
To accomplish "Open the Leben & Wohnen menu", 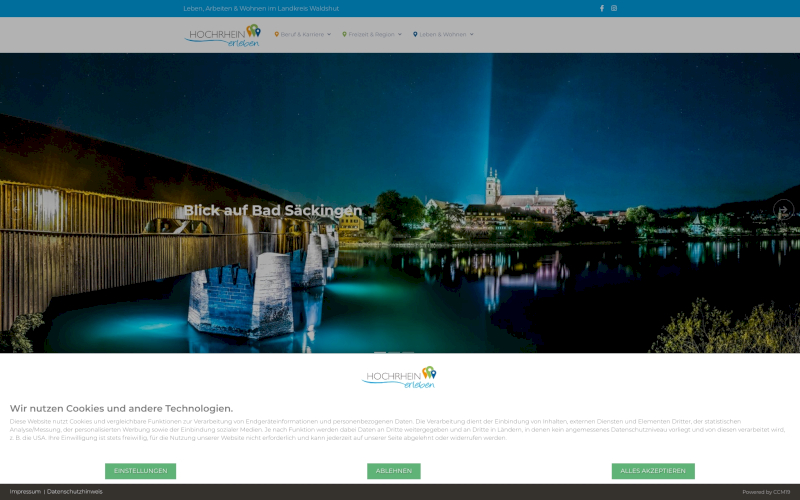I will [x=443, y=34].
